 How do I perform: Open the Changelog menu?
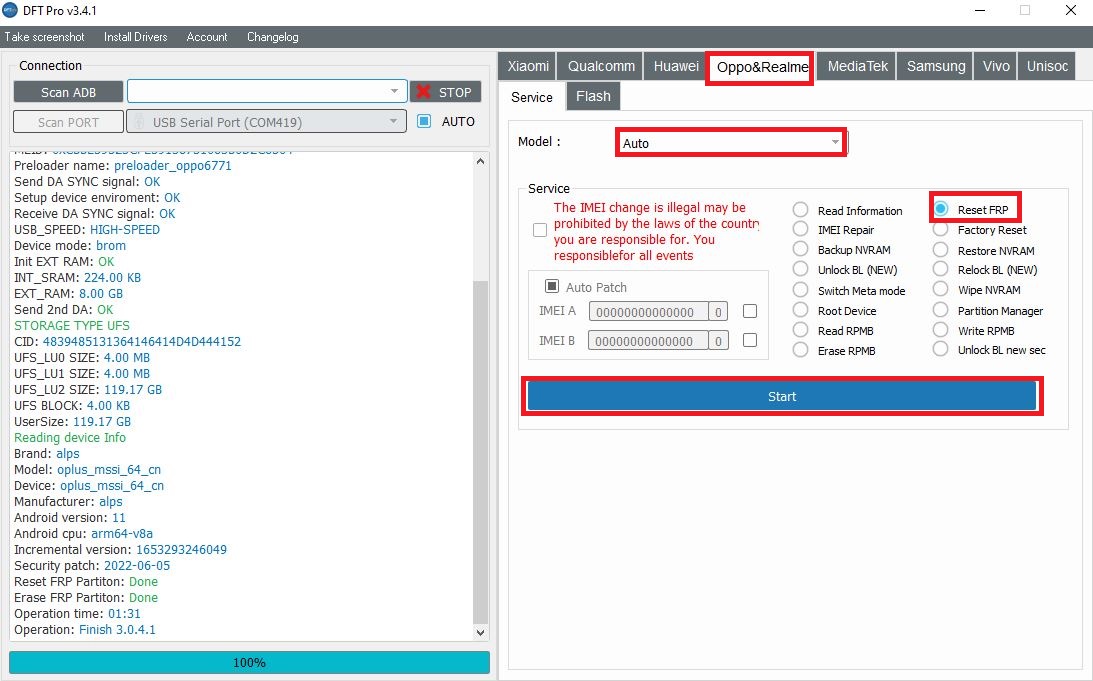pos(273,37)
